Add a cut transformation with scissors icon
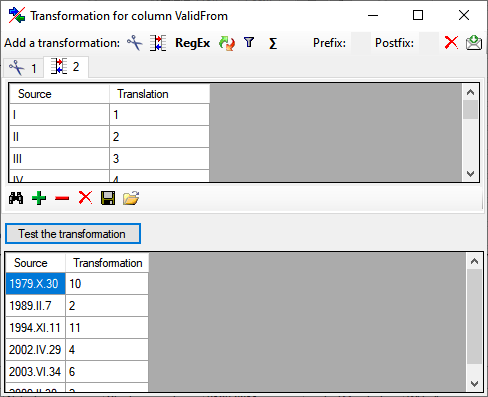This screenshot has width=488, height=397. pos(135,43)
